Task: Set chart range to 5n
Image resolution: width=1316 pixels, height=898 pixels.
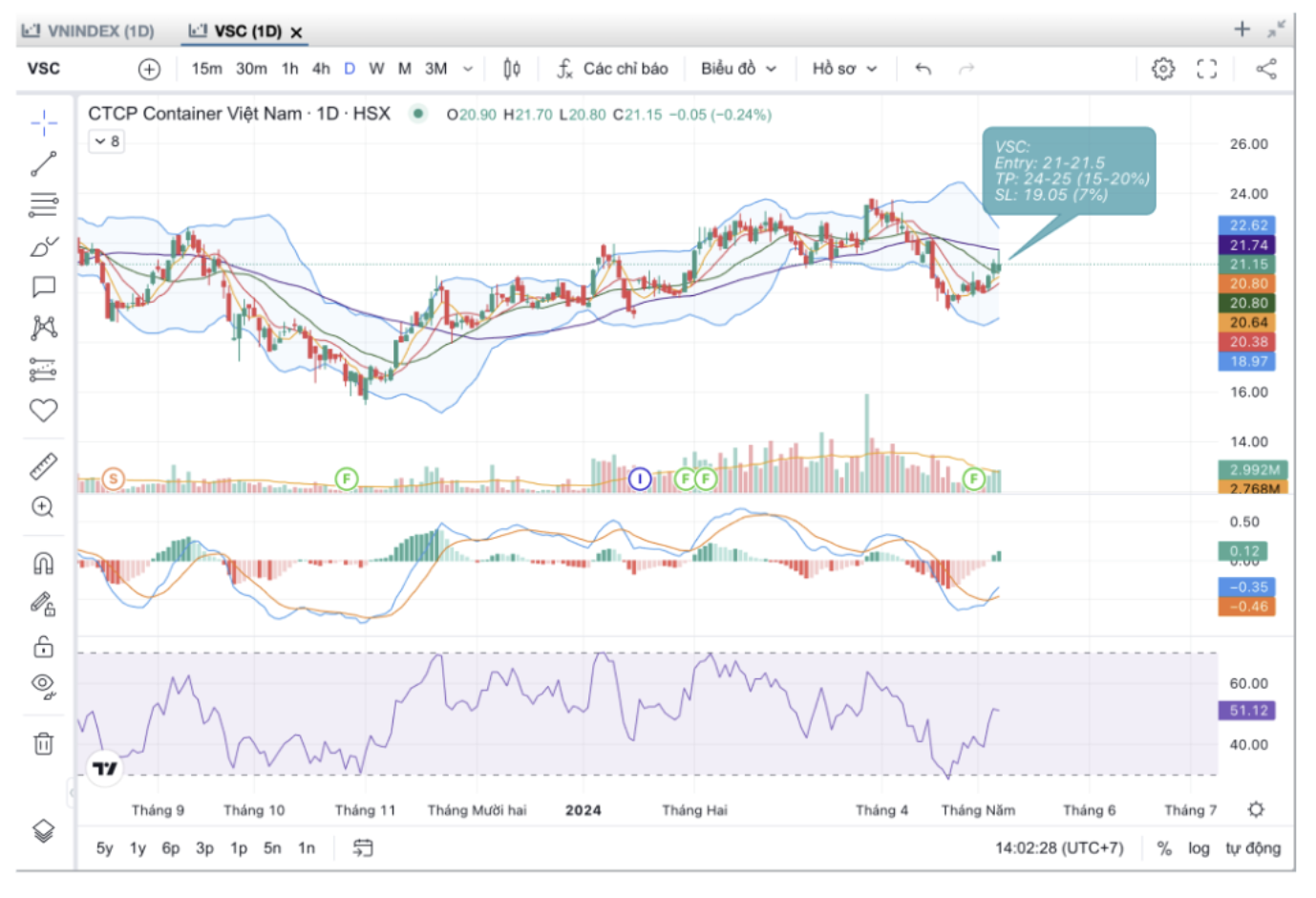Action: point(272,847)
